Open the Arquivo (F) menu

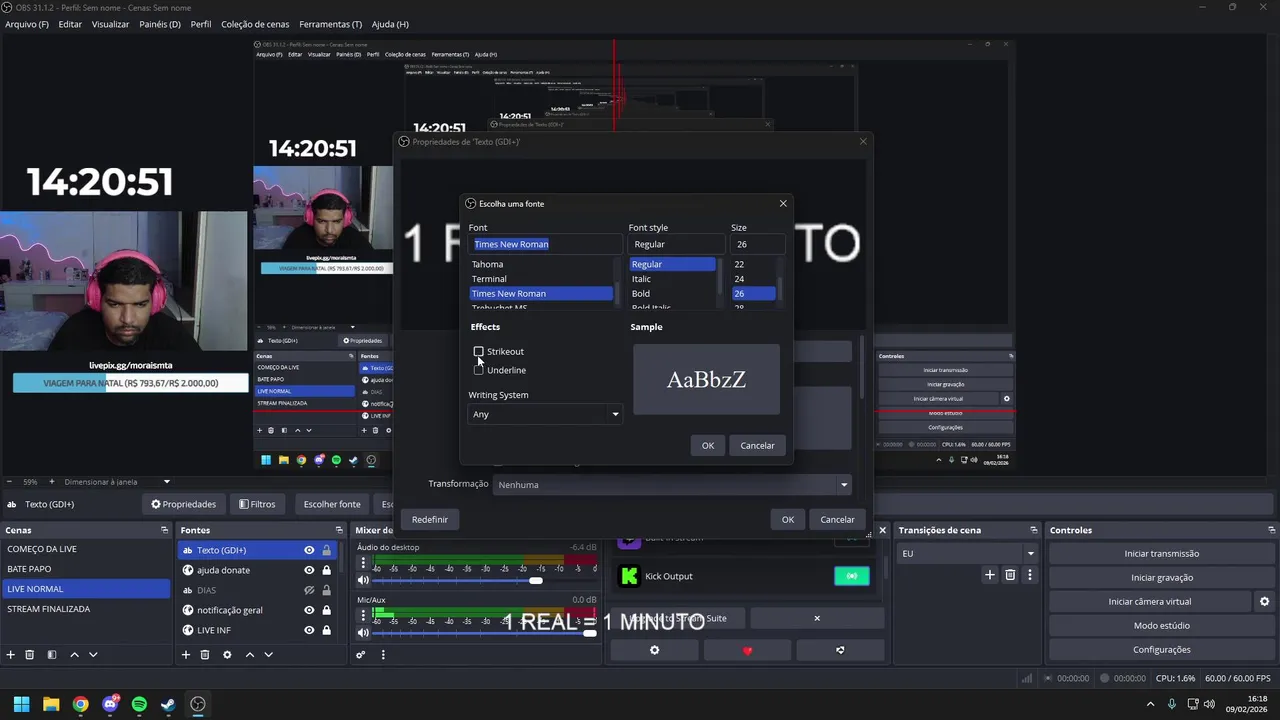27,24
